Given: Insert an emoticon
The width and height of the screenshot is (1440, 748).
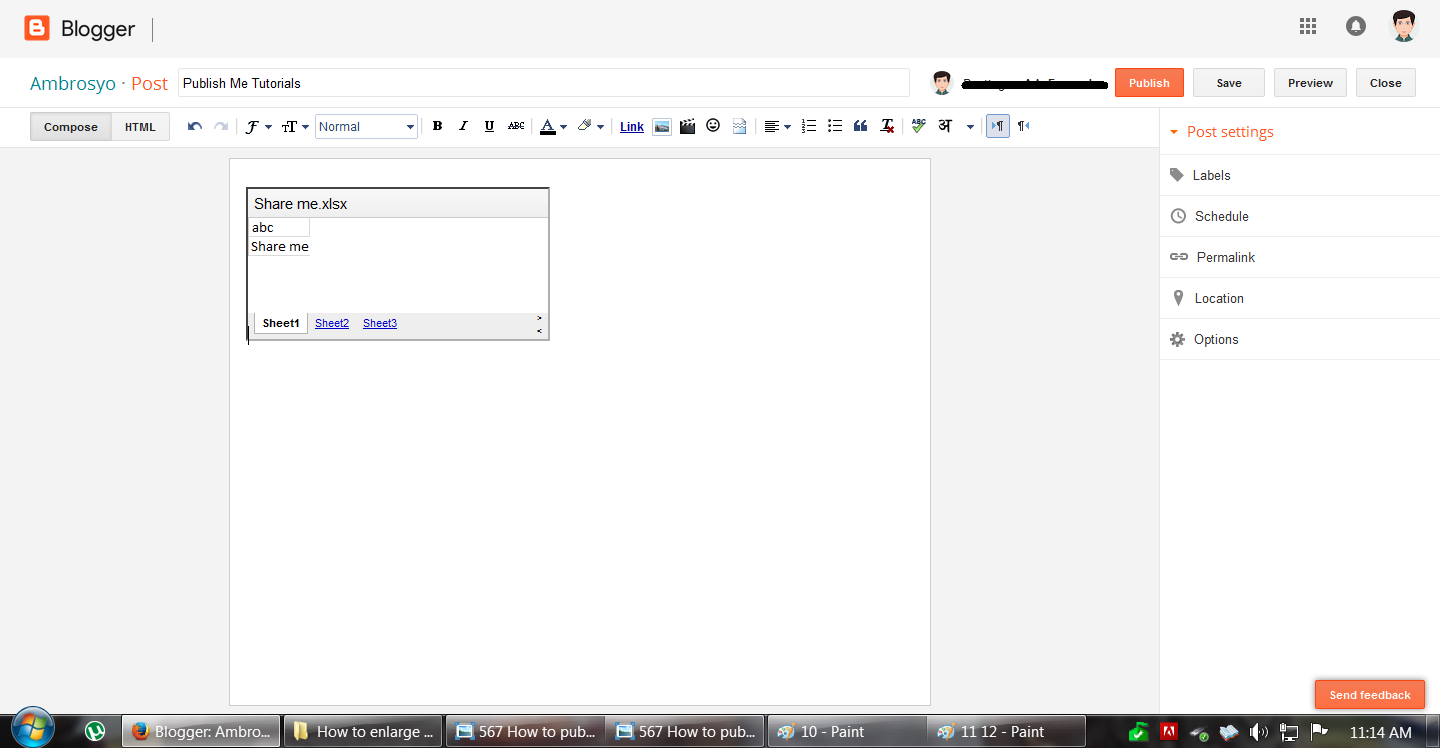Looking at the screenshot, I should (x=713, y=126).
